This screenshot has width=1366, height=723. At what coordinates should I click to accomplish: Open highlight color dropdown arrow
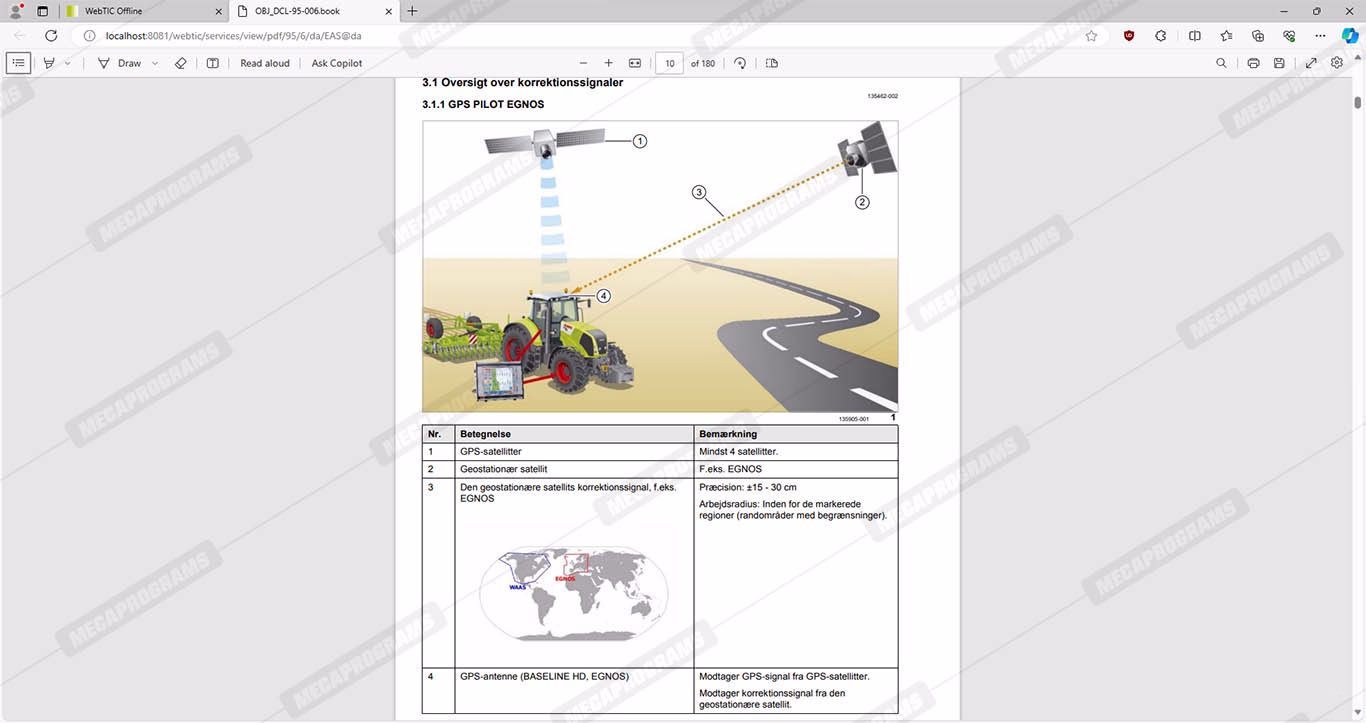click(68, 63)
